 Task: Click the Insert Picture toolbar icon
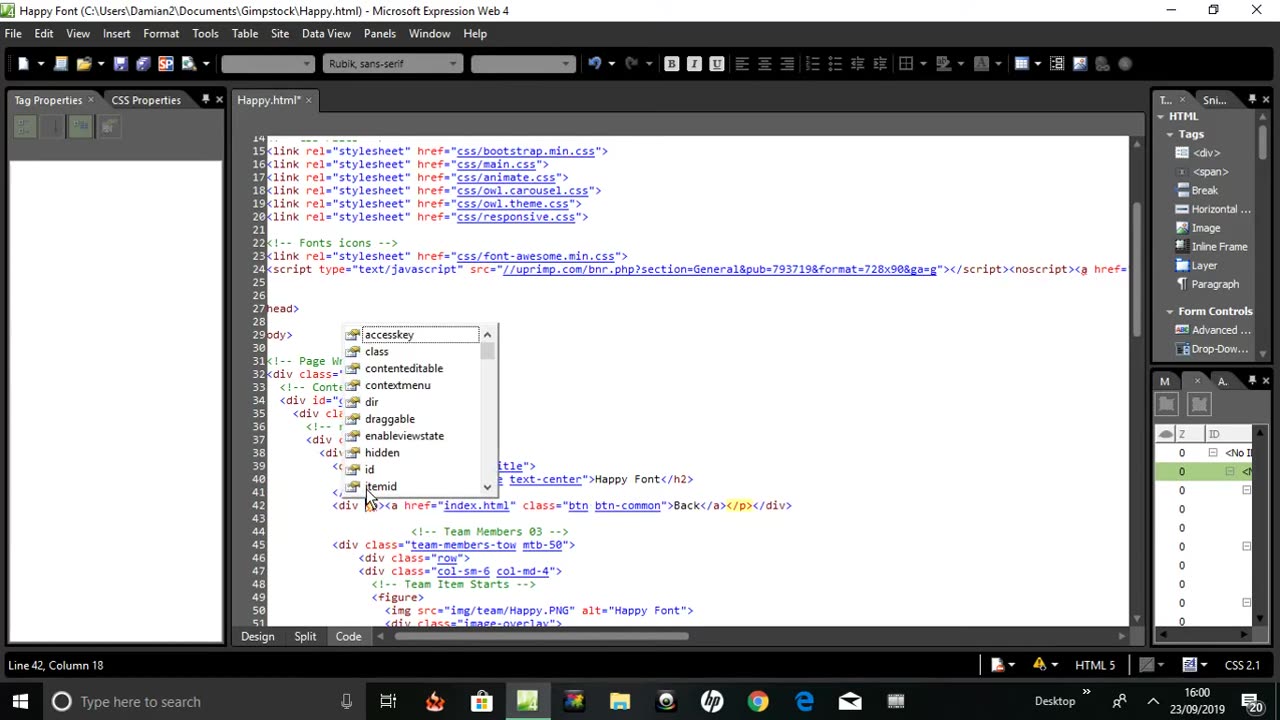pyautogui.click(x=1080, y=64)
